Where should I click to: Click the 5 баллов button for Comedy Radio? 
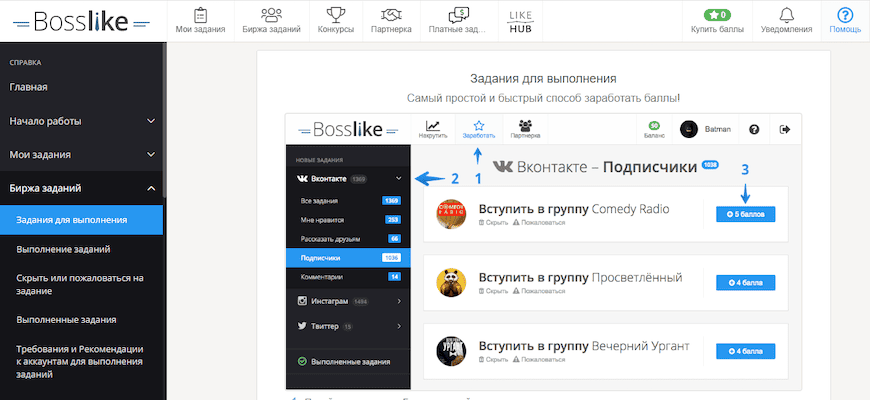click(x=745, y=214)
